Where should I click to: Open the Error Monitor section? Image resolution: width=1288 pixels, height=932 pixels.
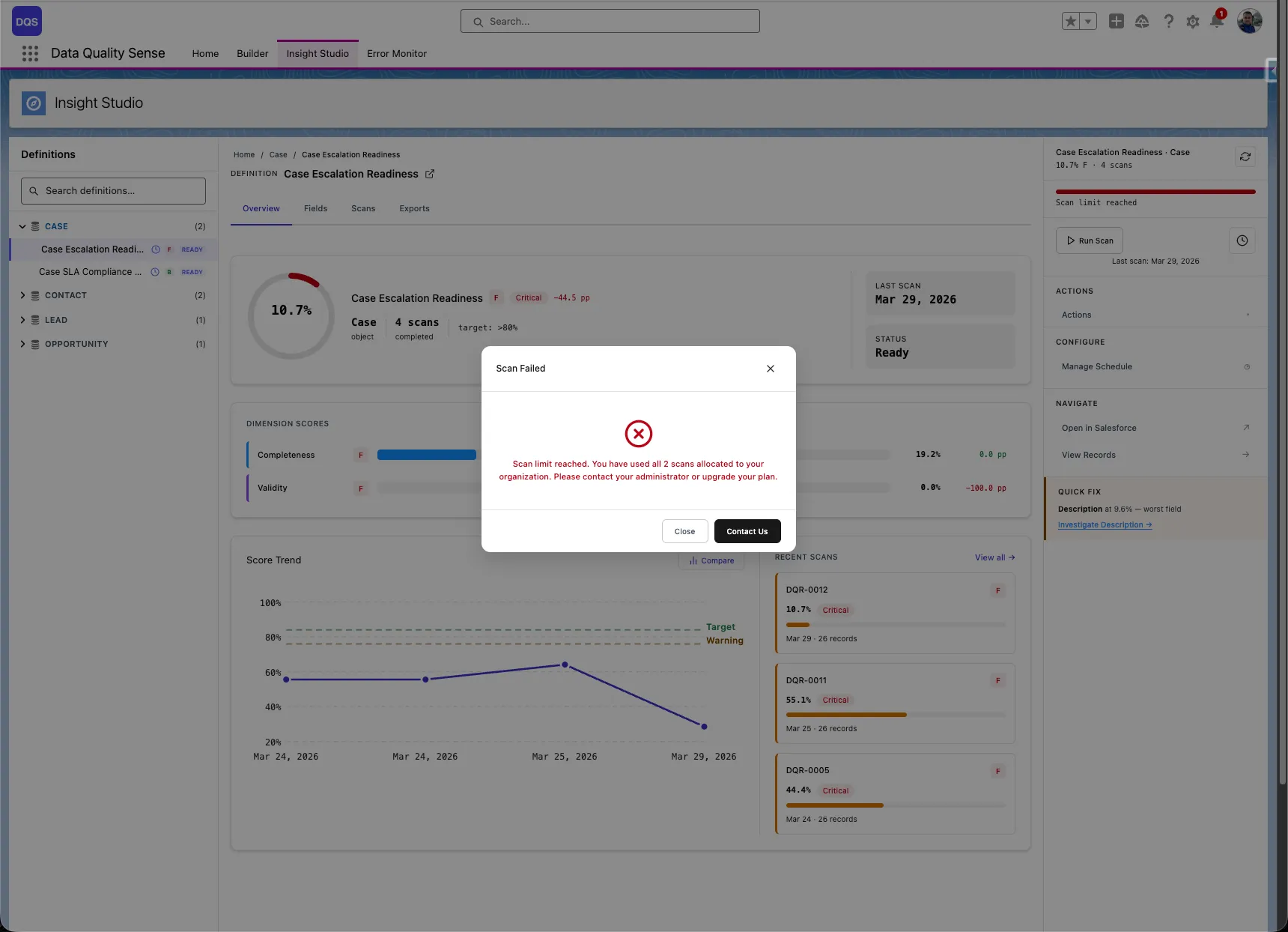[x=397, y=53]
